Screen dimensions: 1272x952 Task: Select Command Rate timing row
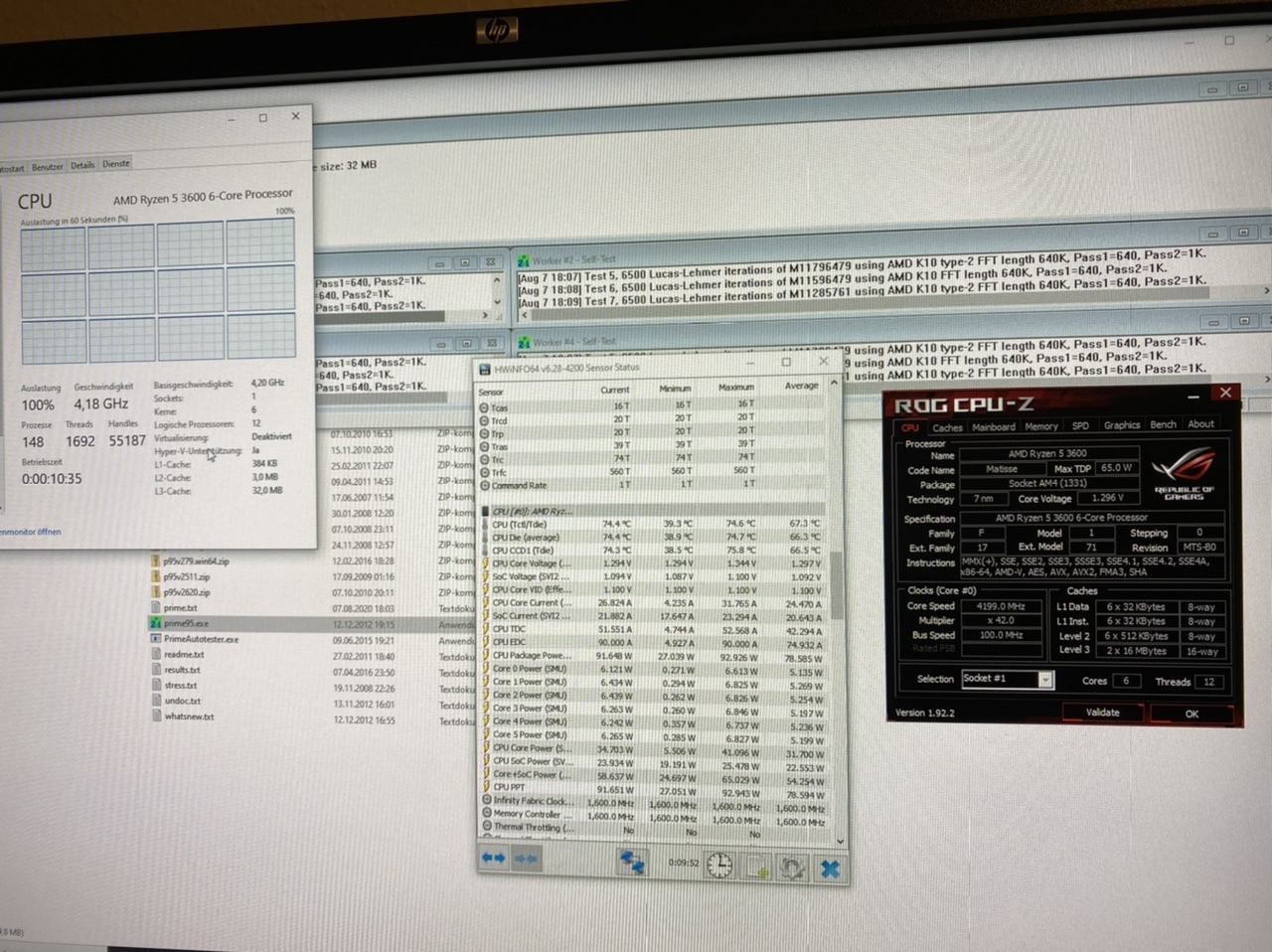[x=653, y=485]
